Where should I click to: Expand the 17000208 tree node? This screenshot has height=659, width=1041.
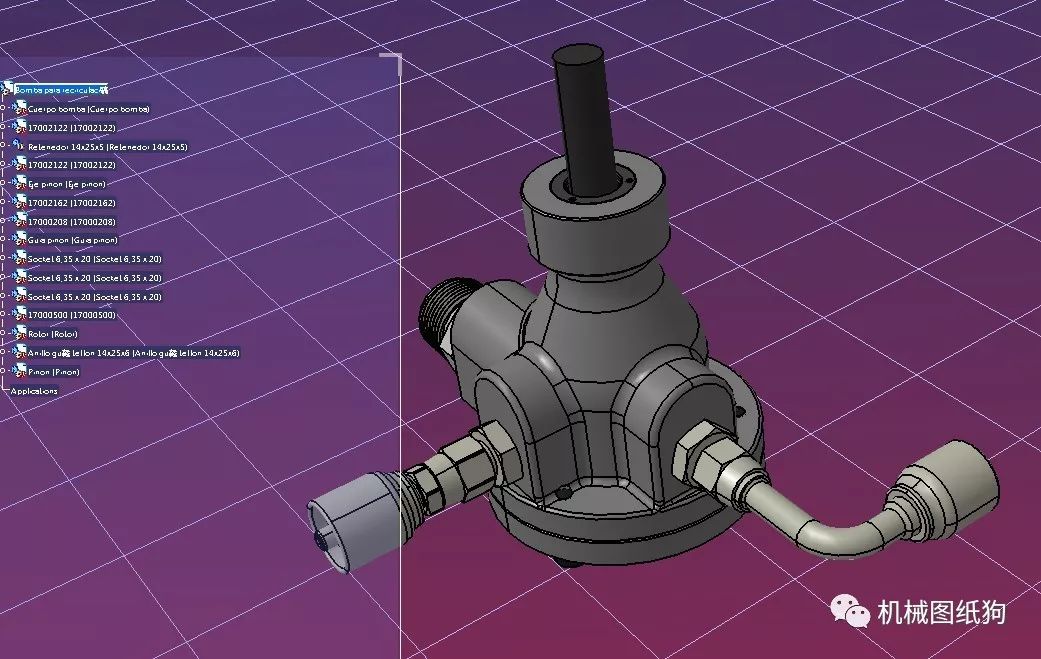(3, 220)
